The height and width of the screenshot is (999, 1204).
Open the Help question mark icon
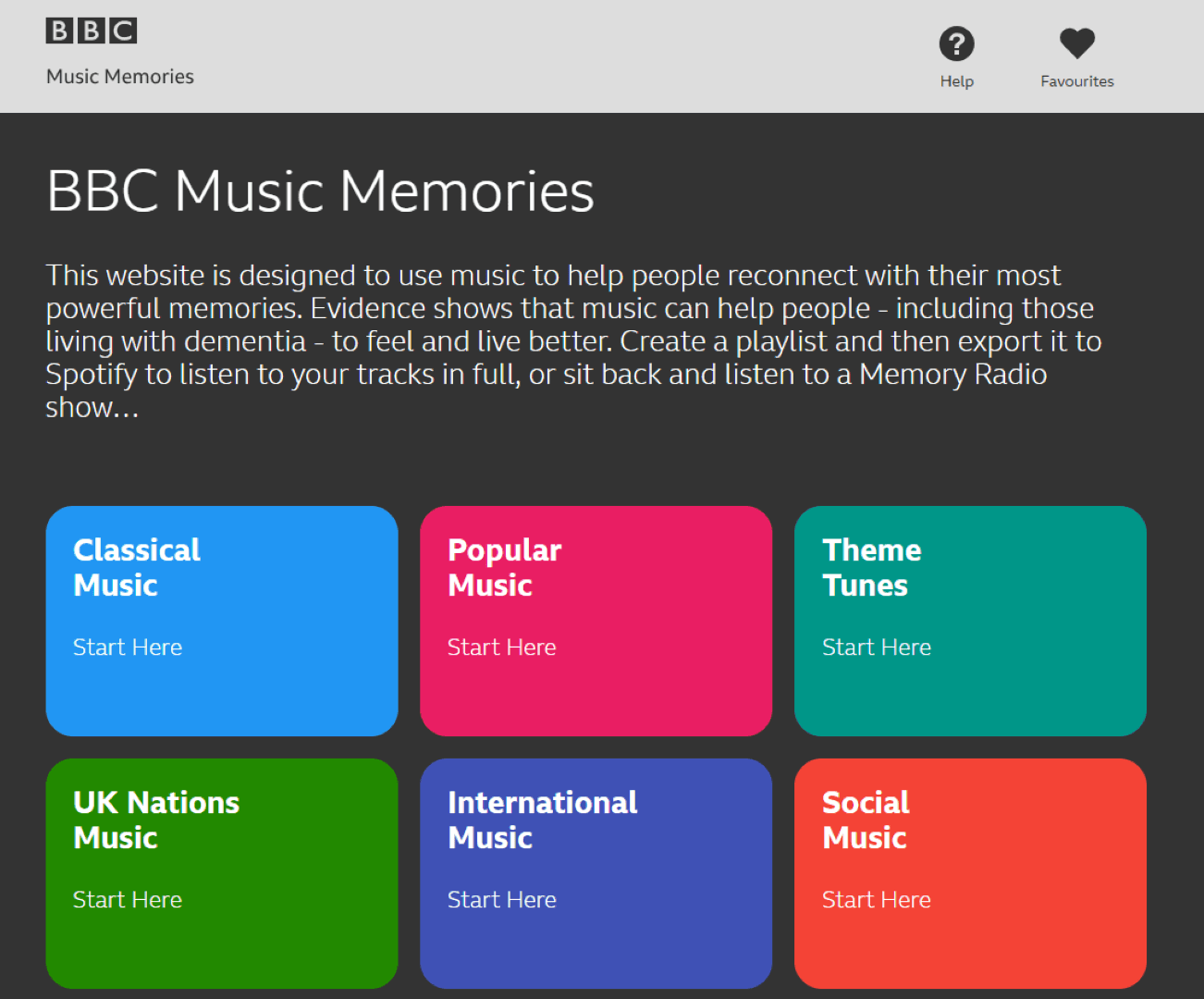pyautogui.click(x=956, y=43)
